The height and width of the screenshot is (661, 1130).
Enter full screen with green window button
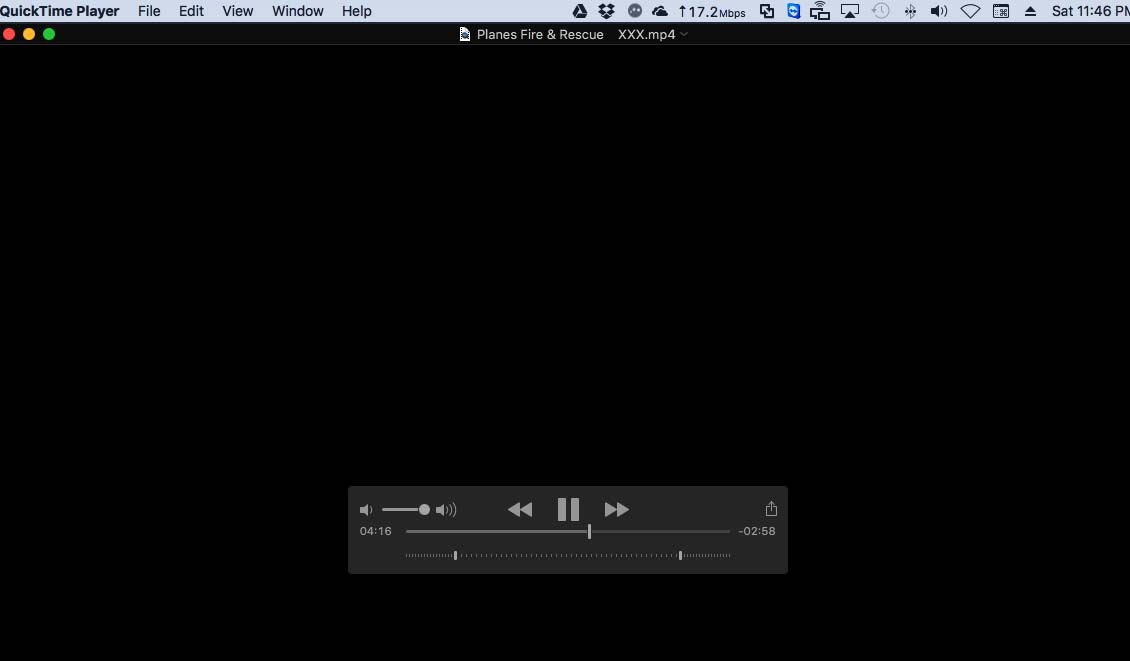pos(49,34)
